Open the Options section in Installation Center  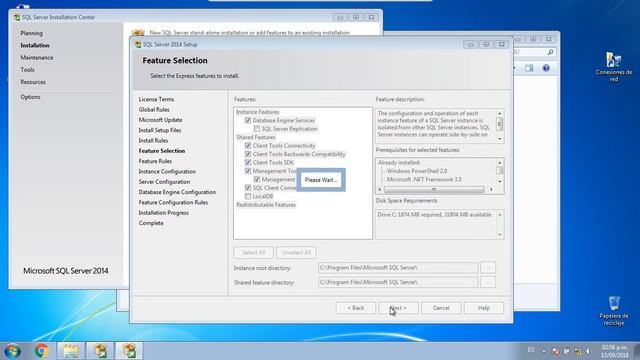pyautogui.click(x=31, y=97)
